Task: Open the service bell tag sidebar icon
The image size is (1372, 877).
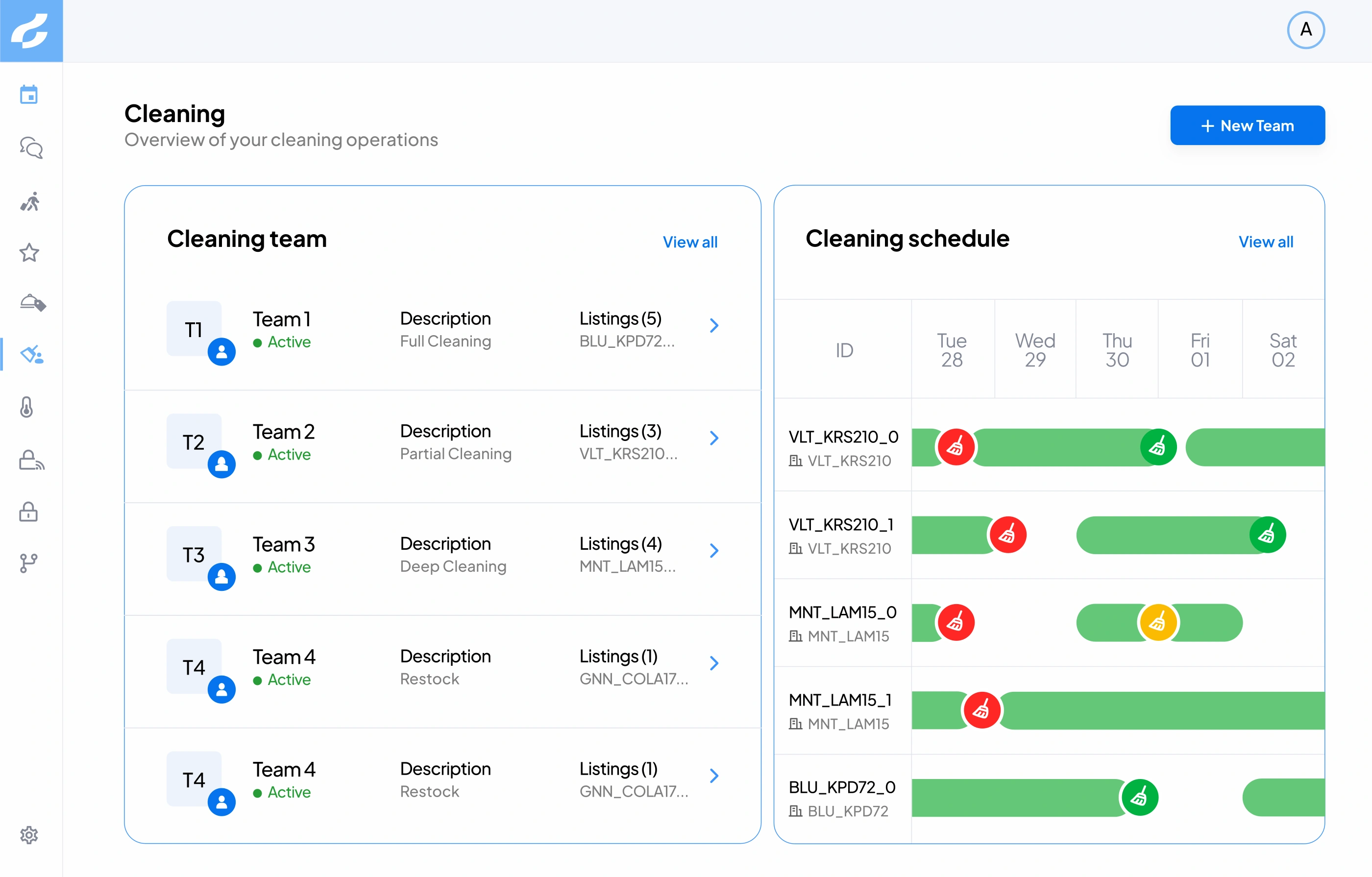Action: point(32,303)
